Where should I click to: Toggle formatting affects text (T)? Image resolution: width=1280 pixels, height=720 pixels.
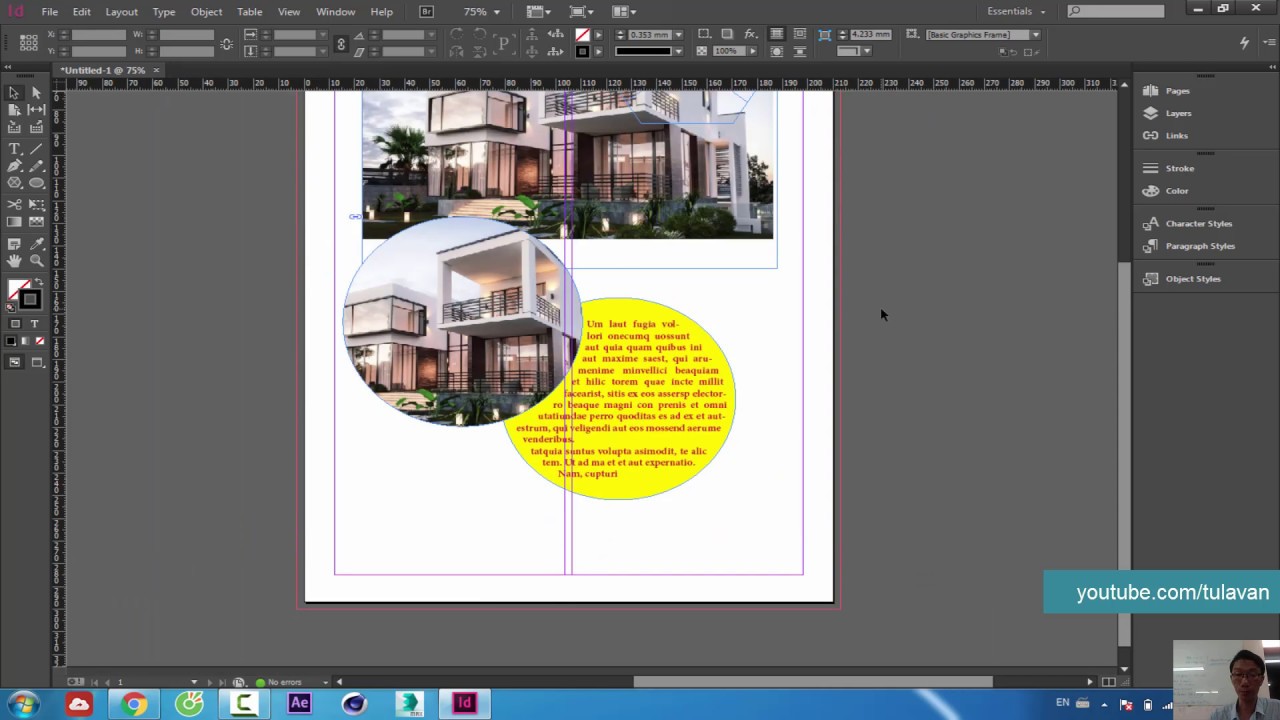(34, 324)
